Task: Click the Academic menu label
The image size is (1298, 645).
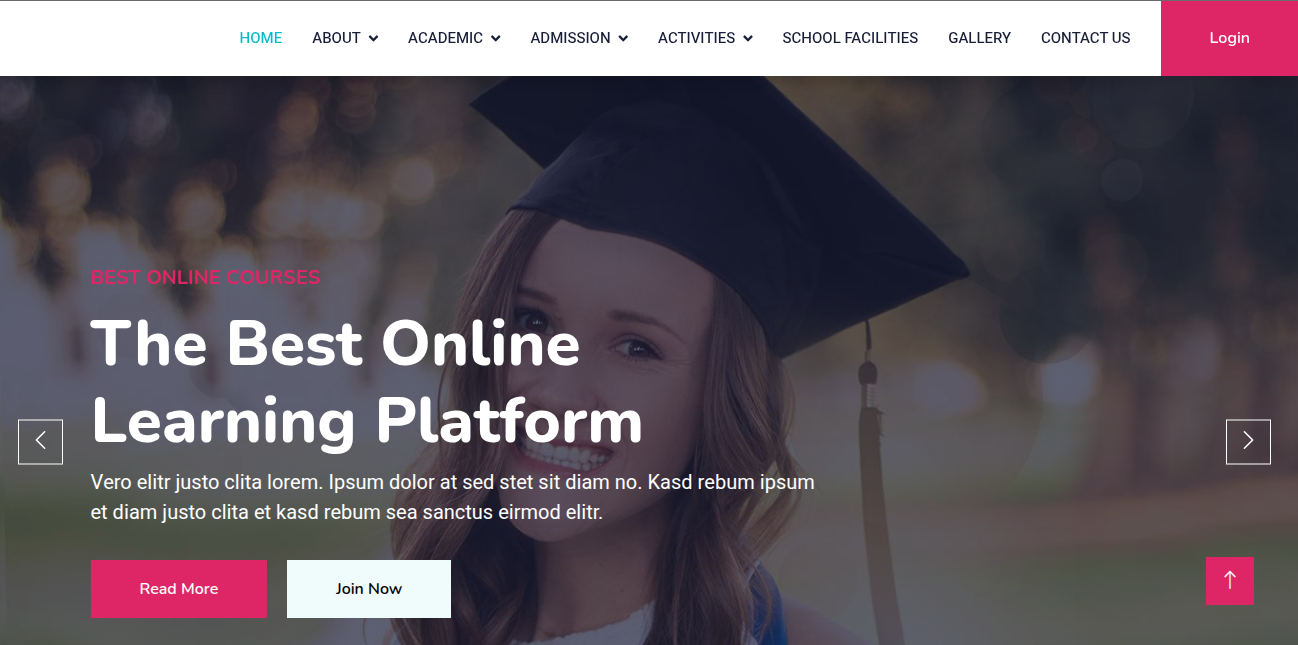Action: (445, 38)
